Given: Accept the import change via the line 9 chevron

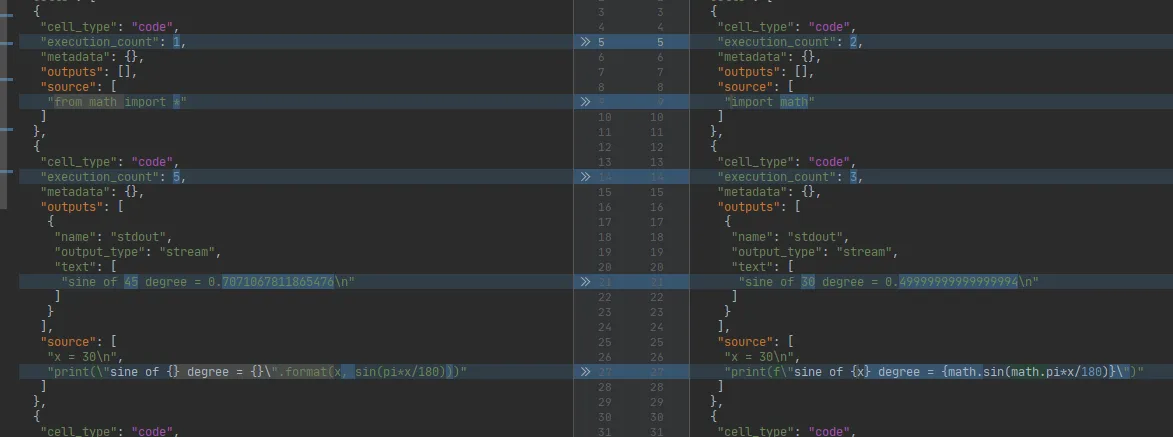Looking at the screenshot, I should coord(585,102).
